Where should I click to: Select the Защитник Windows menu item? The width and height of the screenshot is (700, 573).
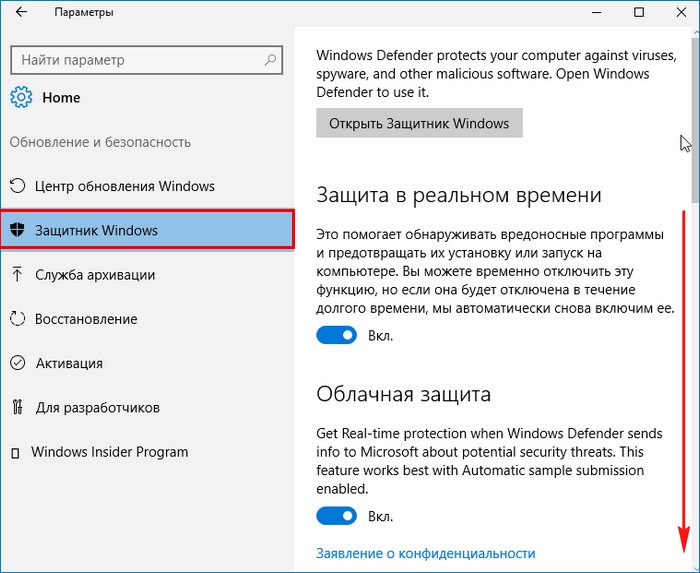[x=147, y=230]
